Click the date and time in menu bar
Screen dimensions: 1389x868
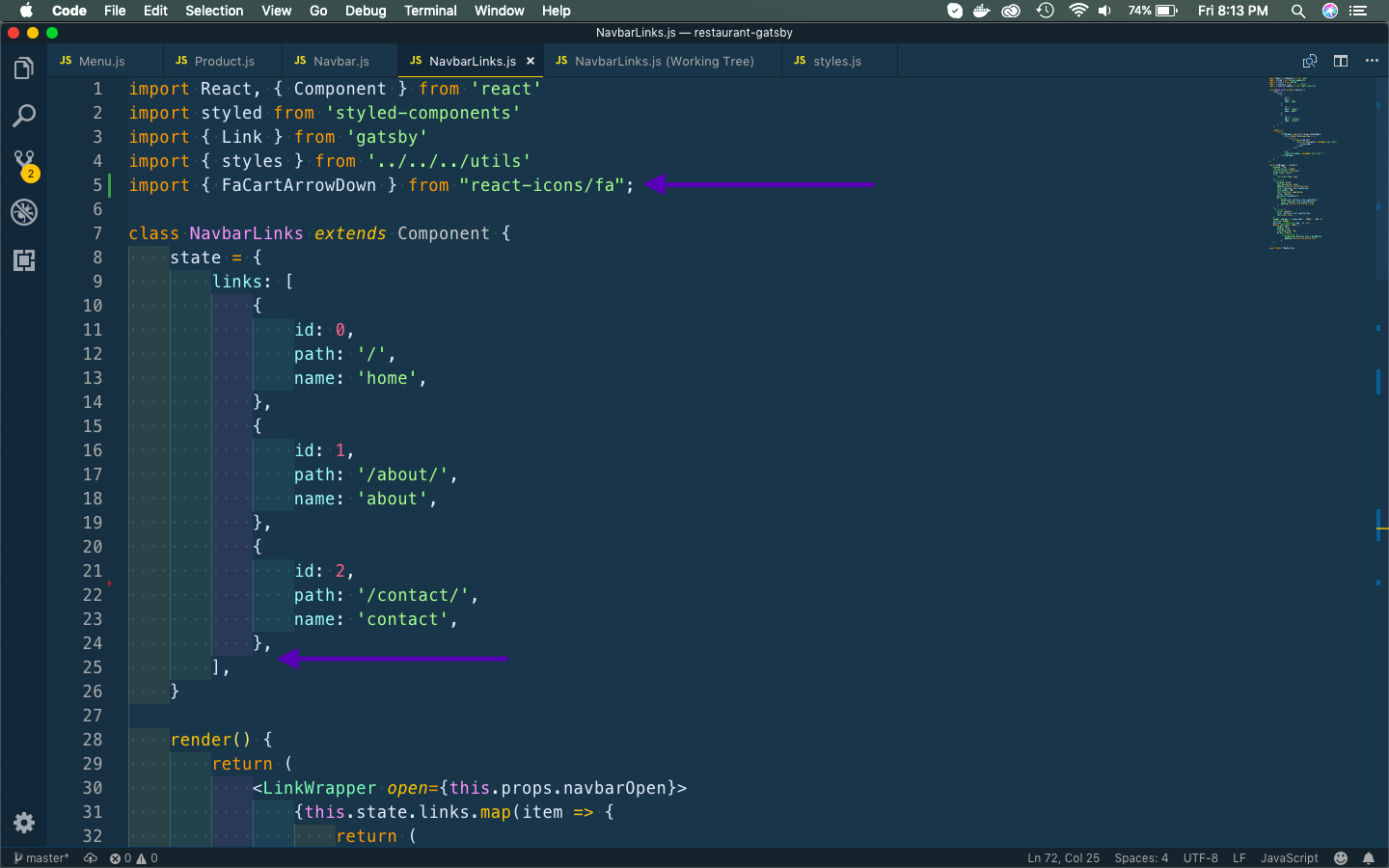click(x=1233, y=11)
